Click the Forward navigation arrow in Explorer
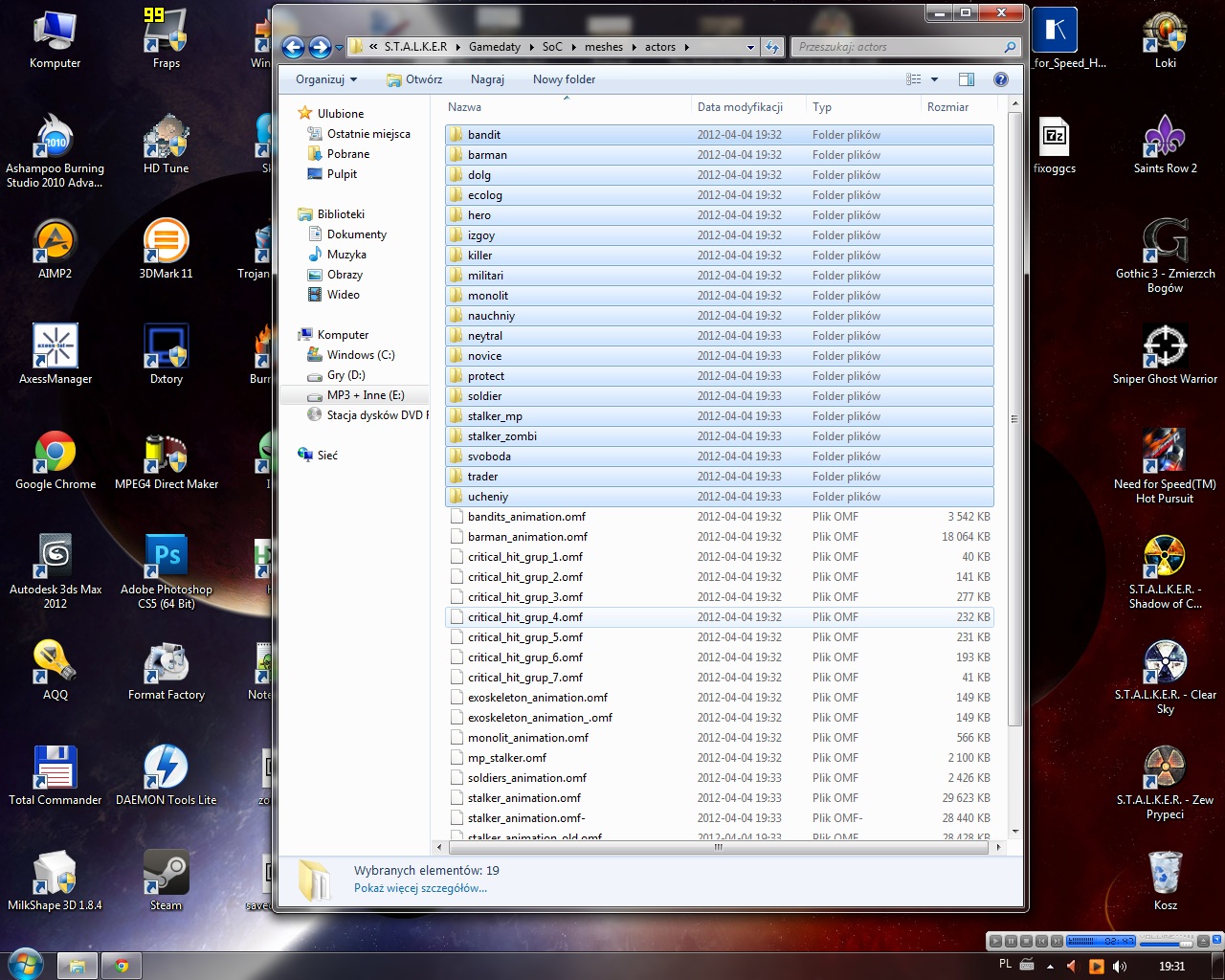The width and height of the screenshot is (1225, 980). pos(321,47)
